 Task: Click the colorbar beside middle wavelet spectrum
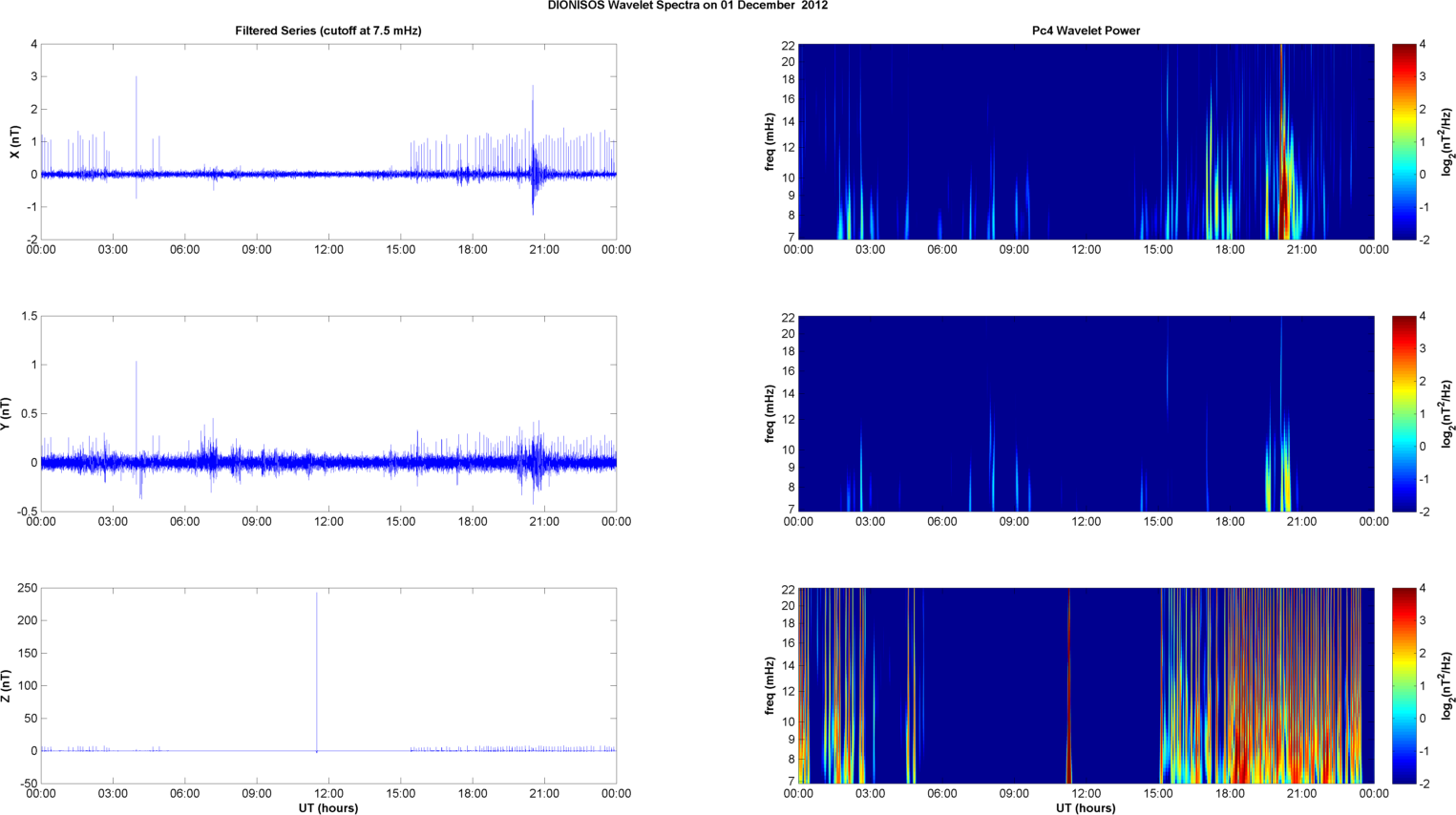click(1403, 413)
